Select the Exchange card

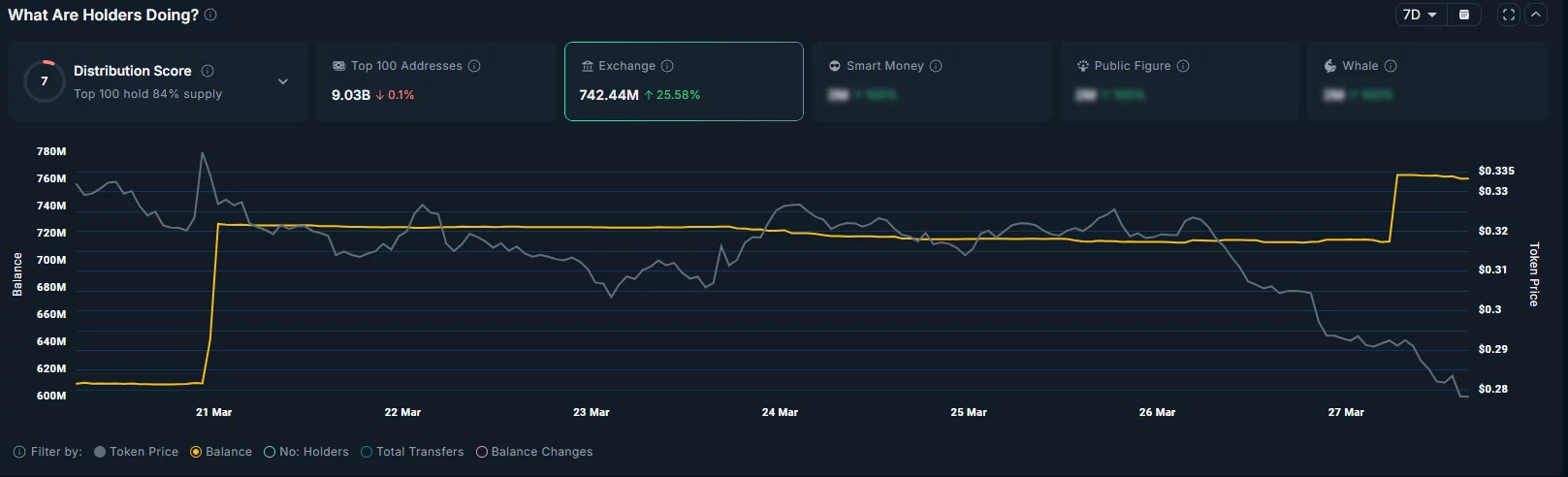pyautogui.click(x=684, y=81)
